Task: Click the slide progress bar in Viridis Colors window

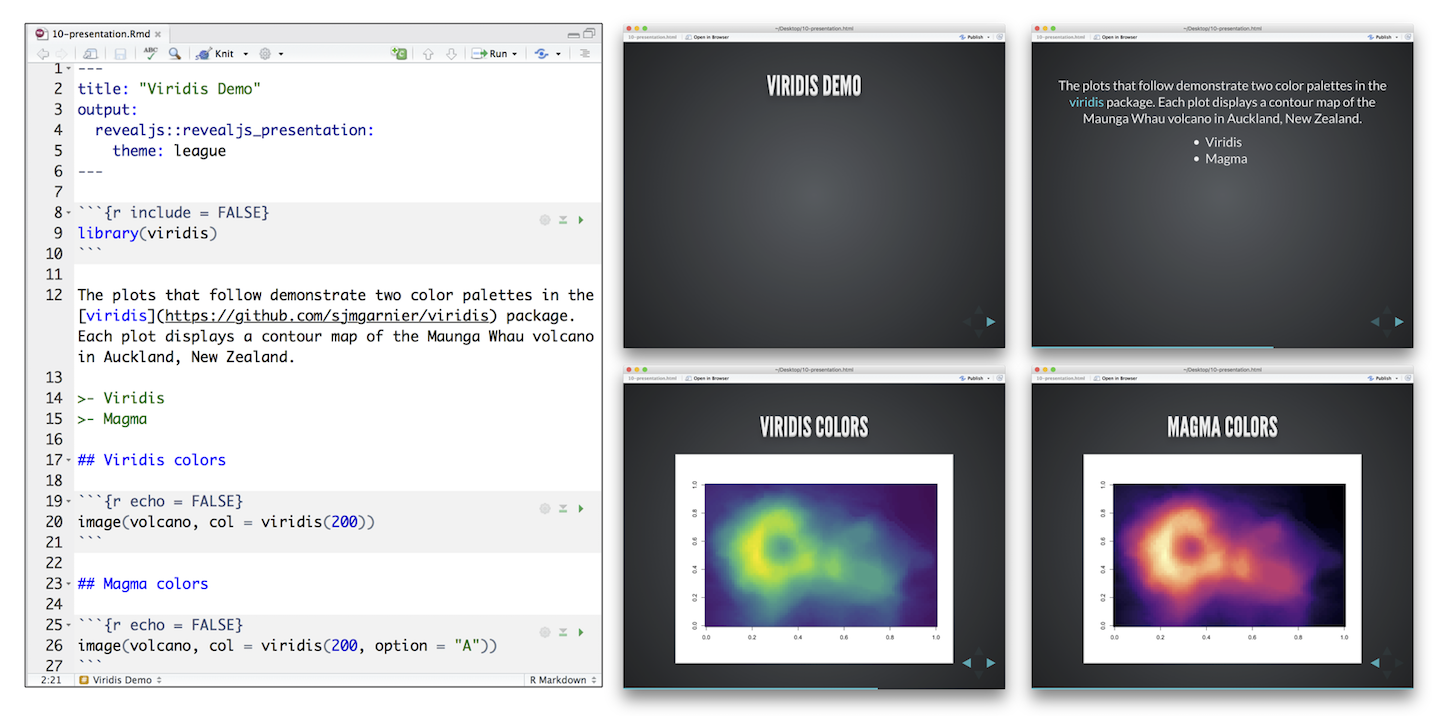Action: click(814, 688)
